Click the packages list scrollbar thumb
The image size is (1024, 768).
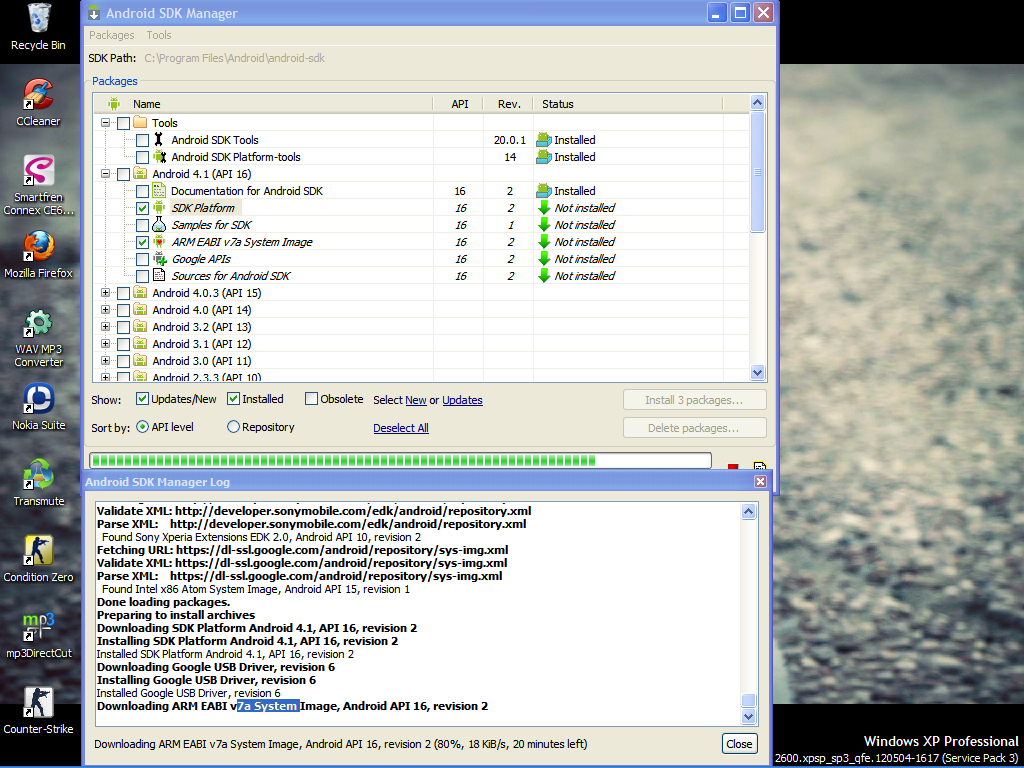(758, 172)
